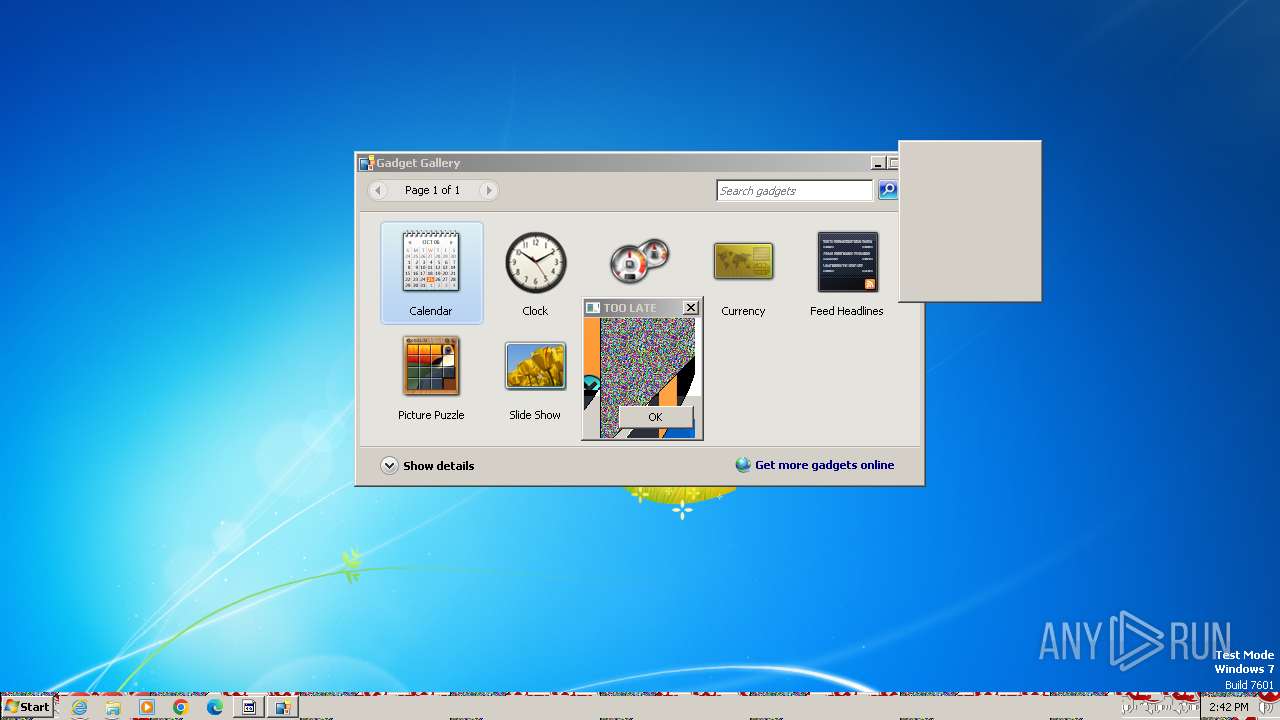Click the globe icon beside Get more gadgets
Viewport: 1280px width, 720px height.
743,465
